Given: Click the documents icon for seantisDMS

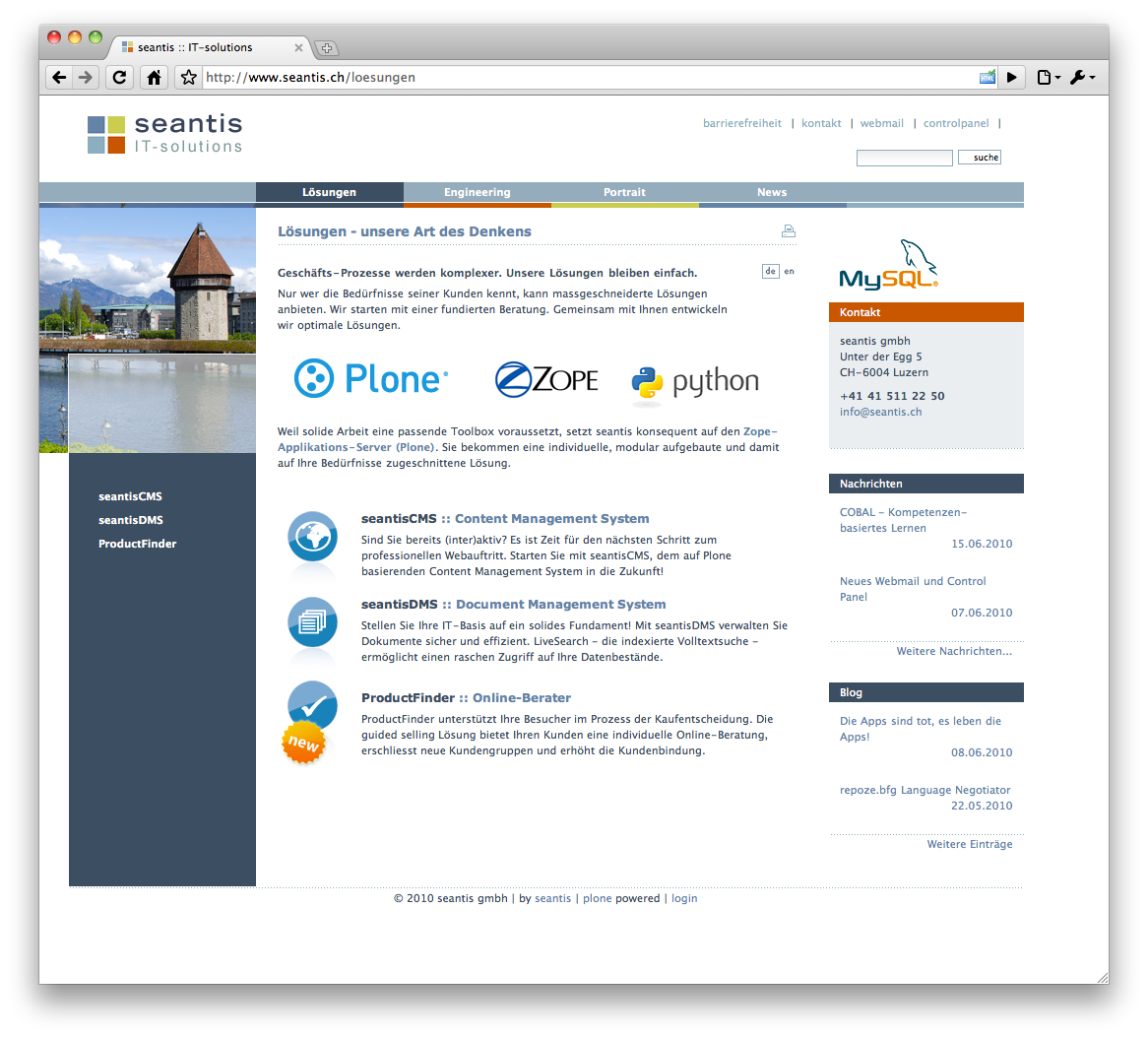Looking at the screenshot, I should pyautogui.click(x=313, y=622).
